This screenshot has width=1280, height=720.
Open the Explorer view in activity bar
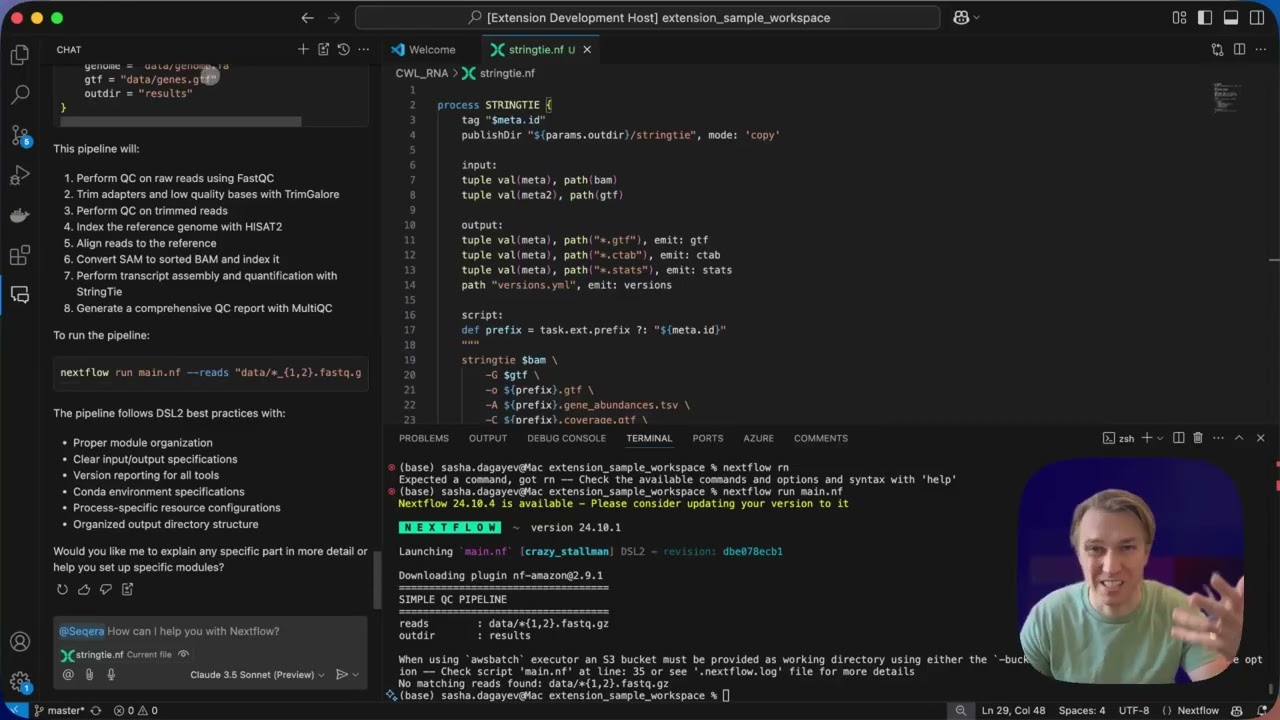click(x=20, y=56)
